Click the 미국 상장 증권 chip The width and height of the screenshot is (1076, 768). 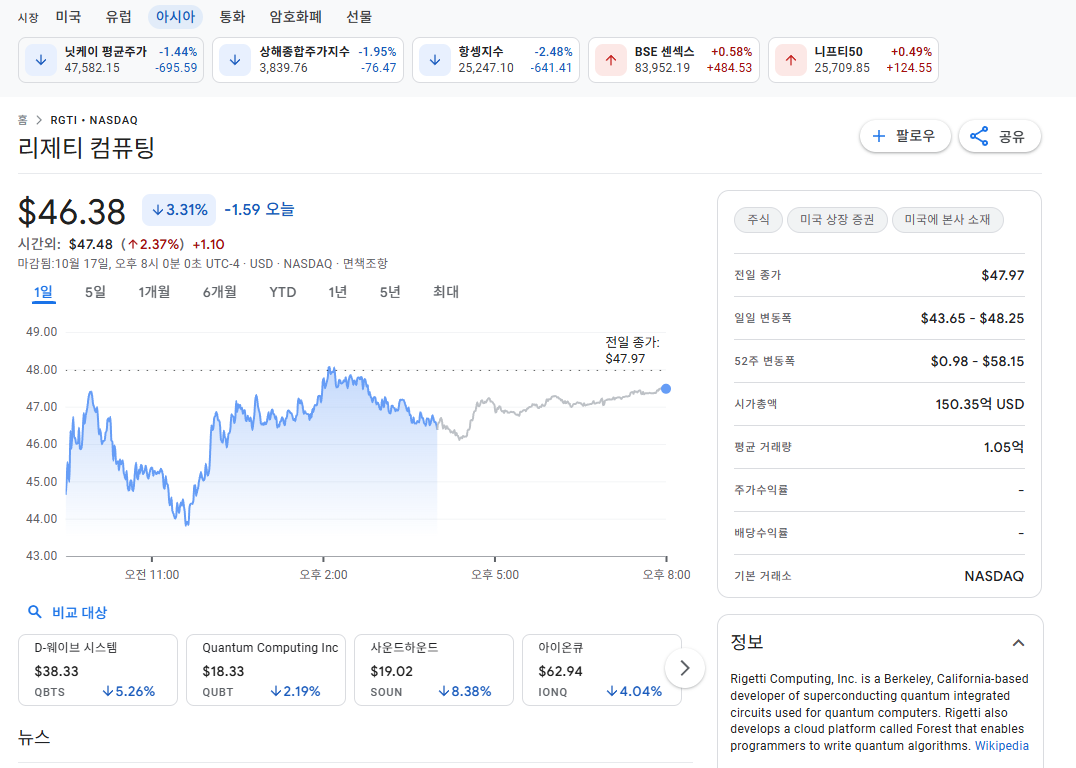click(837, 220)
